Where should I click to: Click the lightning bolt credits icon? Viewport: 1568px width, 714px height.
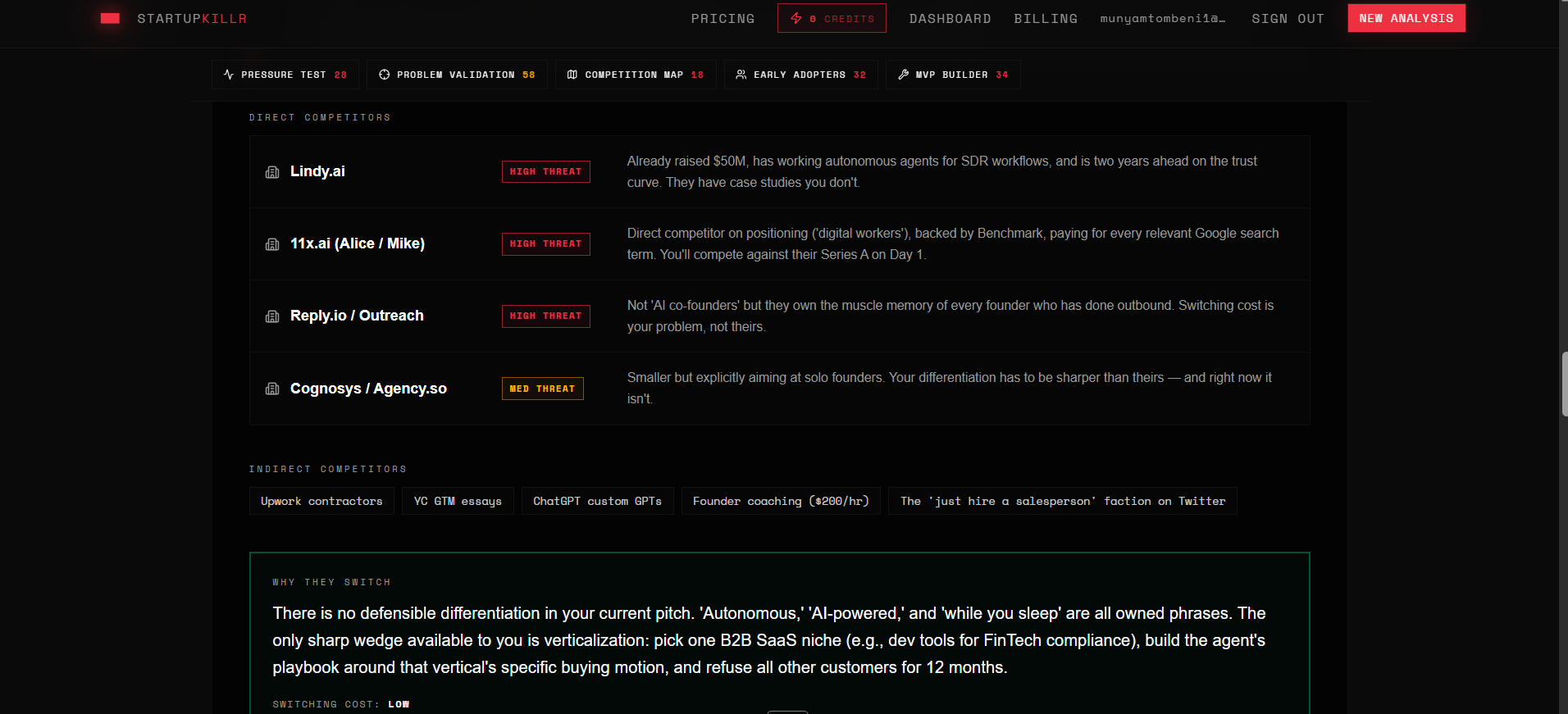click(796, 18)
